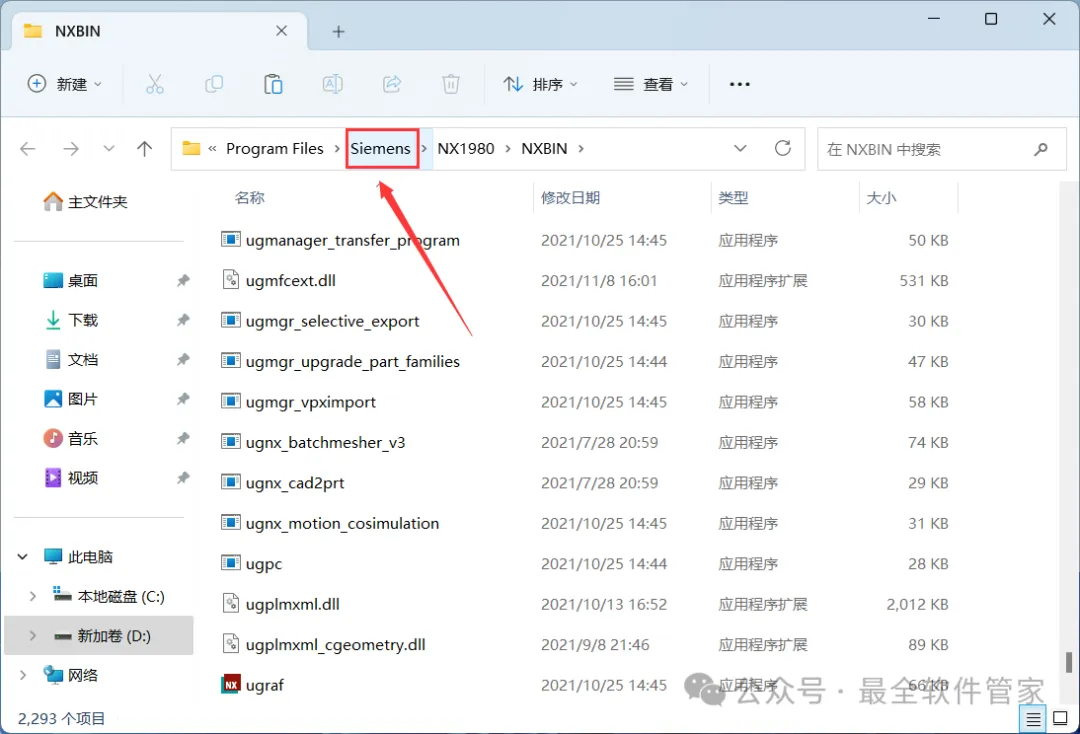1080x734 pixels.
Task: Unpin the Music (音乐) pin icon
Action: point(183,438)
